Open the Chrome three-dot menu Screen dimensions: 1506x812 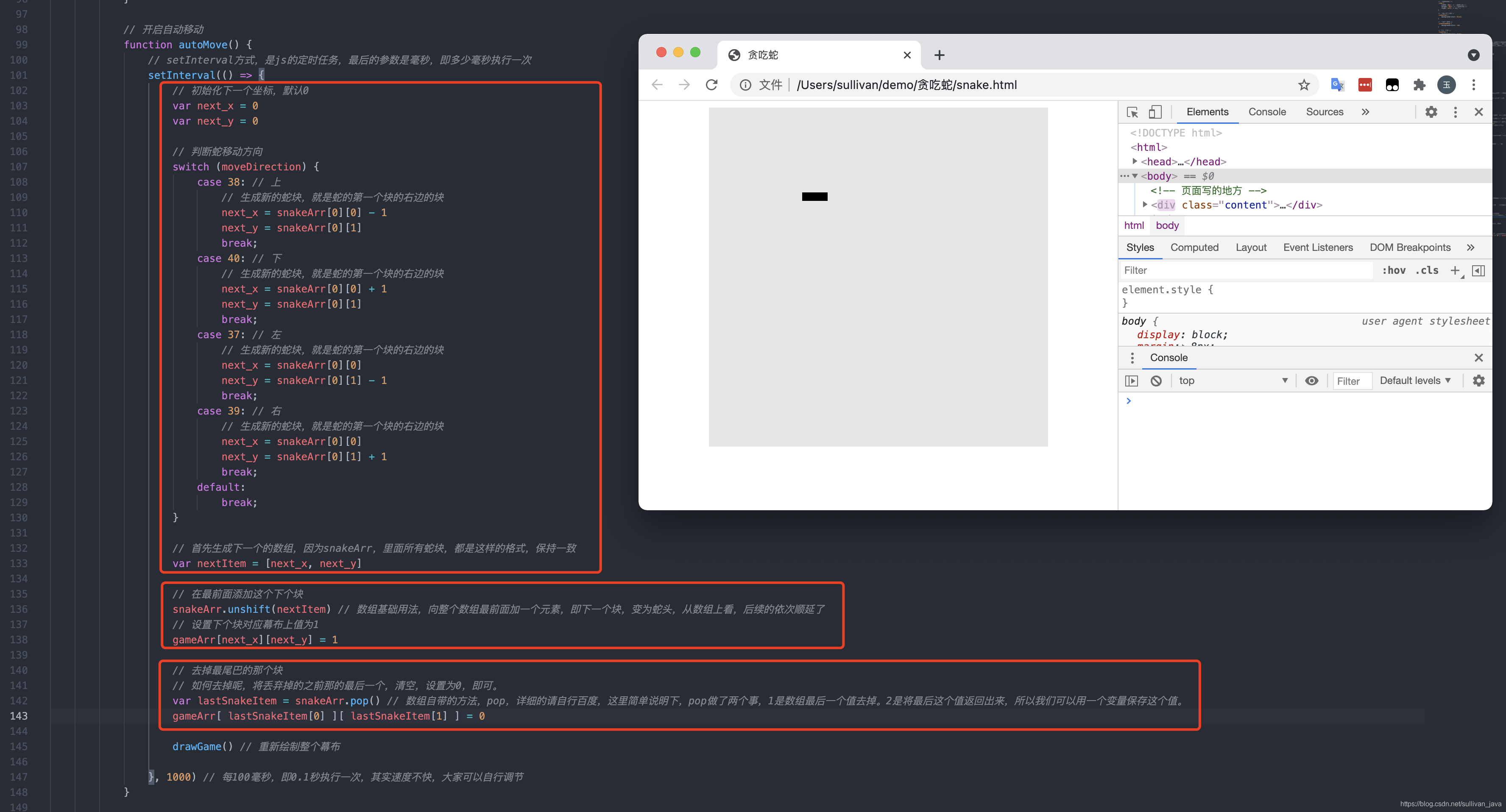coord(1473,85)
